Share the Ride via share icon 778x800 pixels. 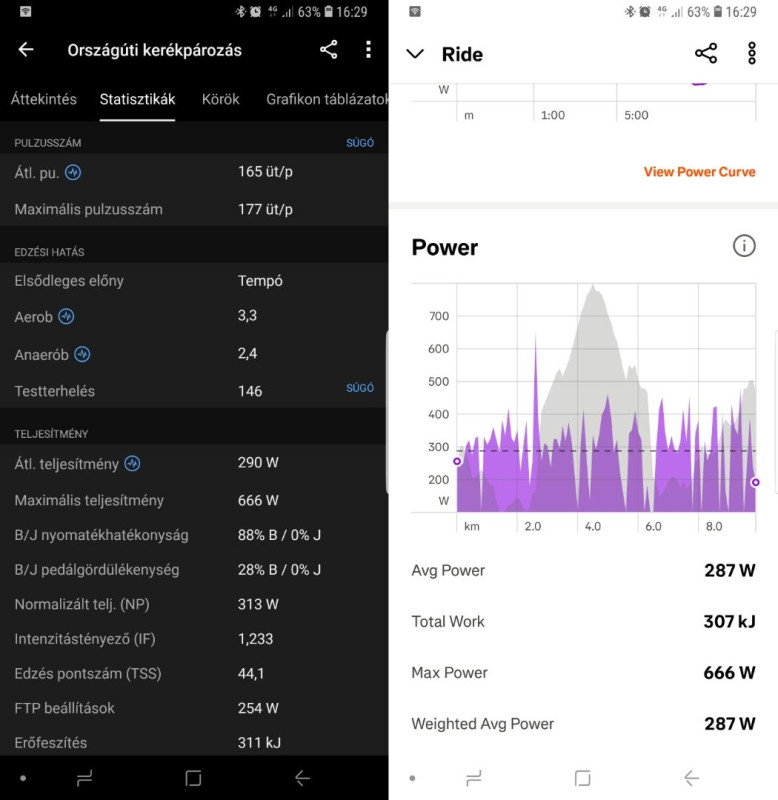706,53
